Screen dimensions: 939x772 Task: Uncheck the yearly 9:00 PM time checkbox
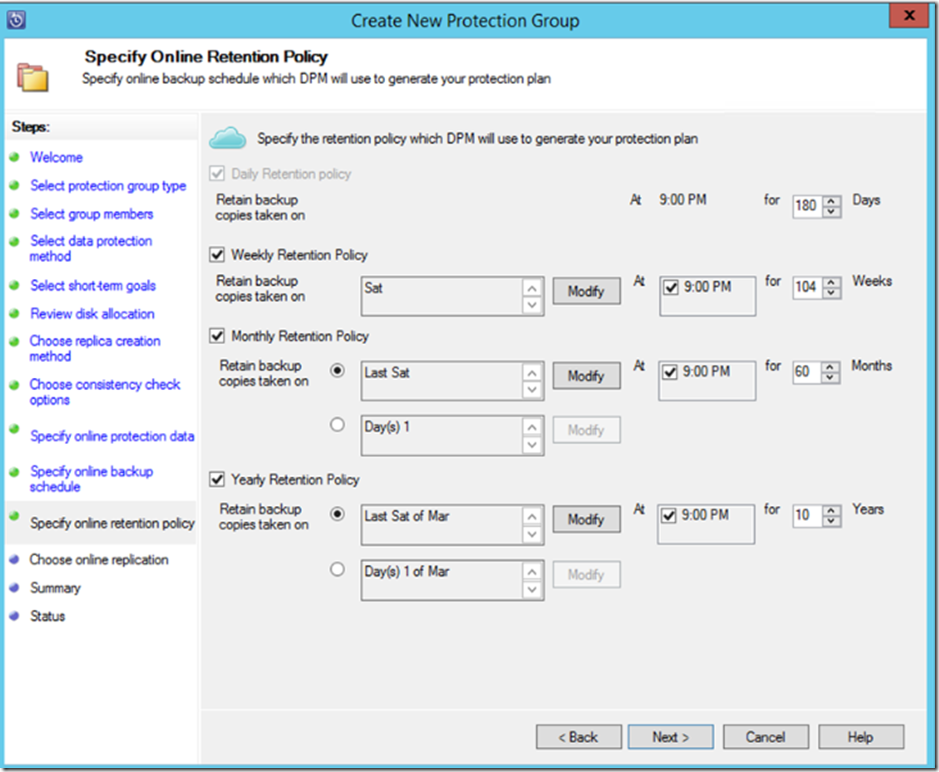668,515
